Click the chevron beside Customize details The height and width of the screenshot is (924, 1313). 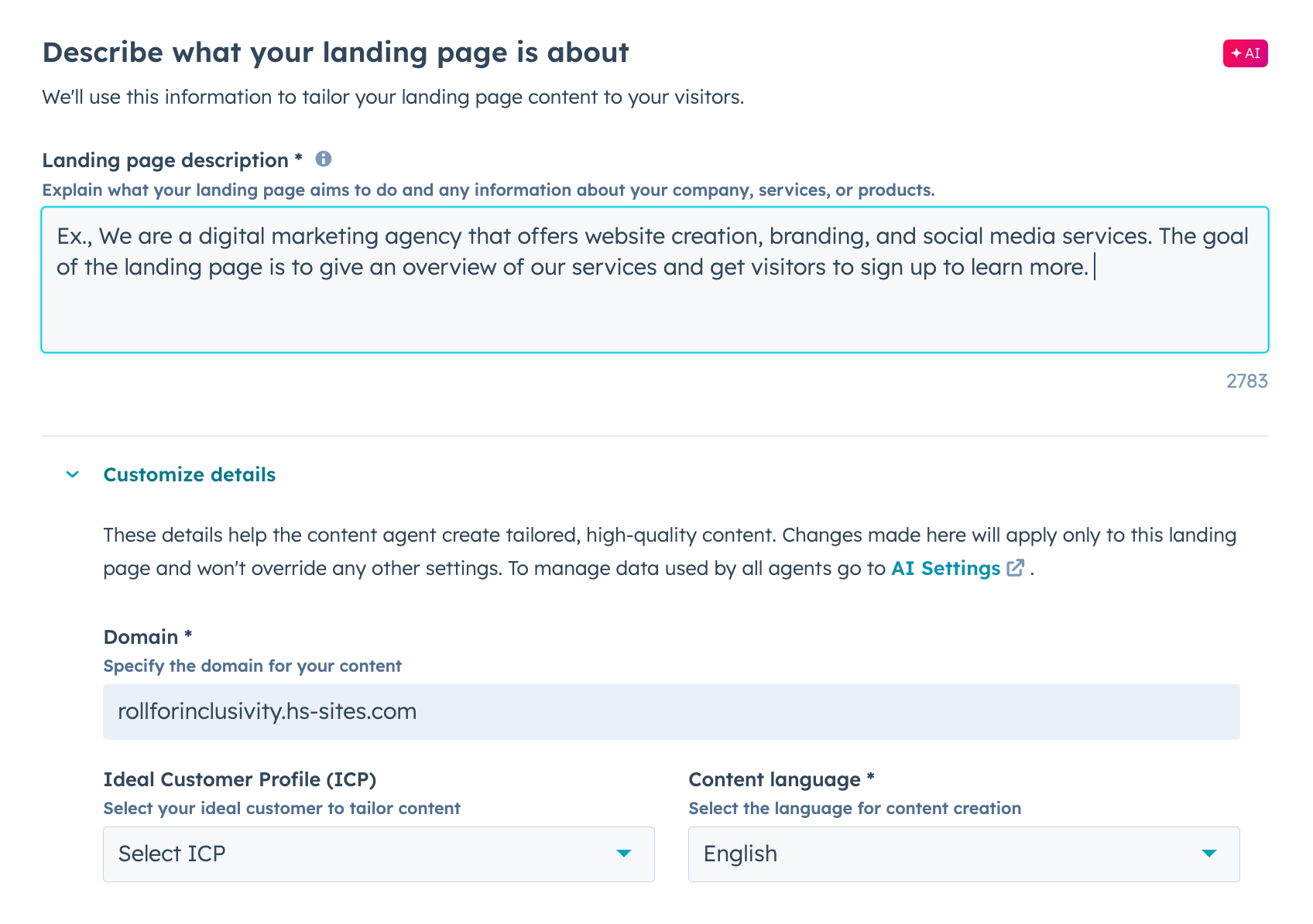click(72, 474)
